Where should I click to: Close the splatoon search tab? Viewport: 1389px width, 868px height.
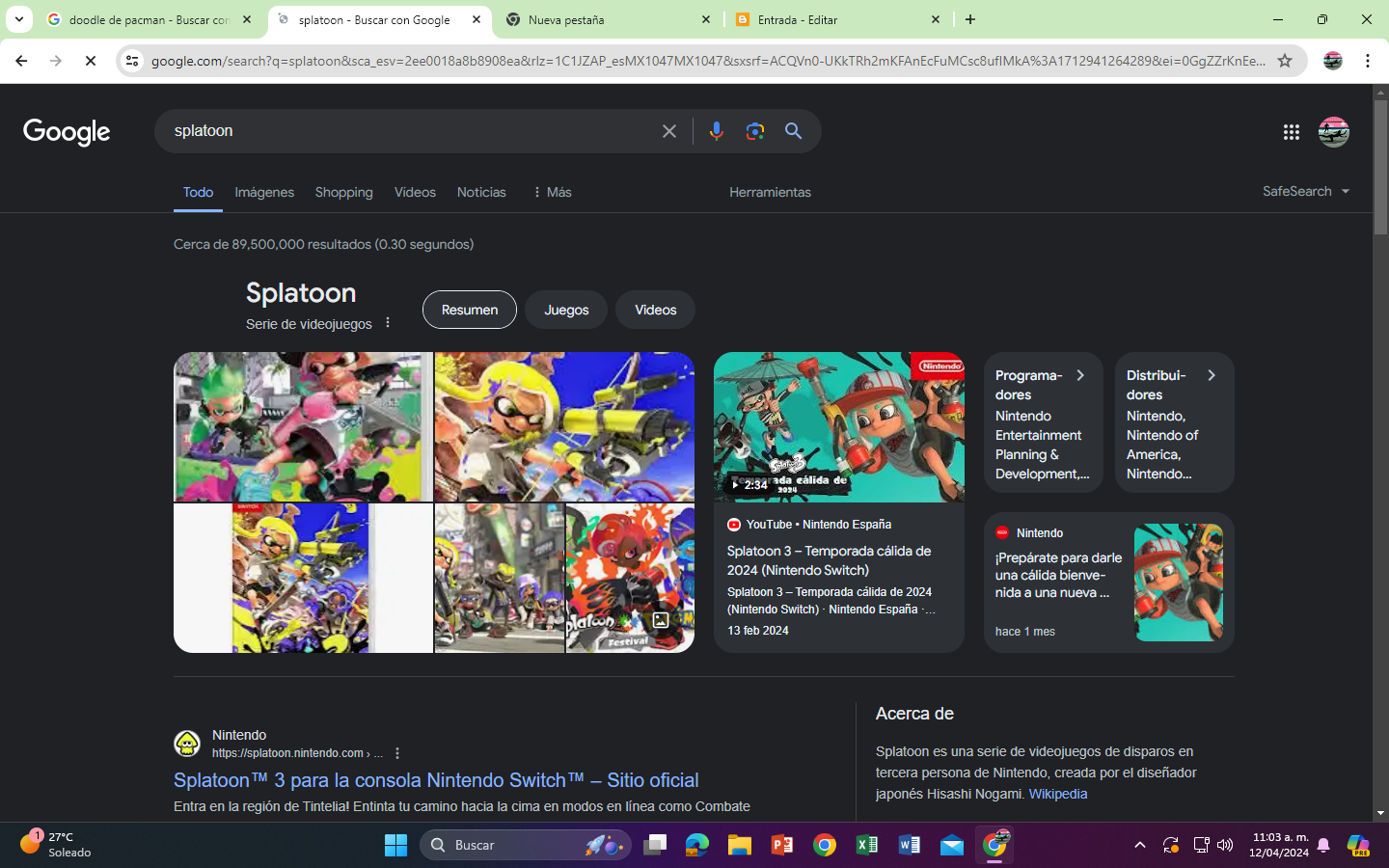coord(477,19)
